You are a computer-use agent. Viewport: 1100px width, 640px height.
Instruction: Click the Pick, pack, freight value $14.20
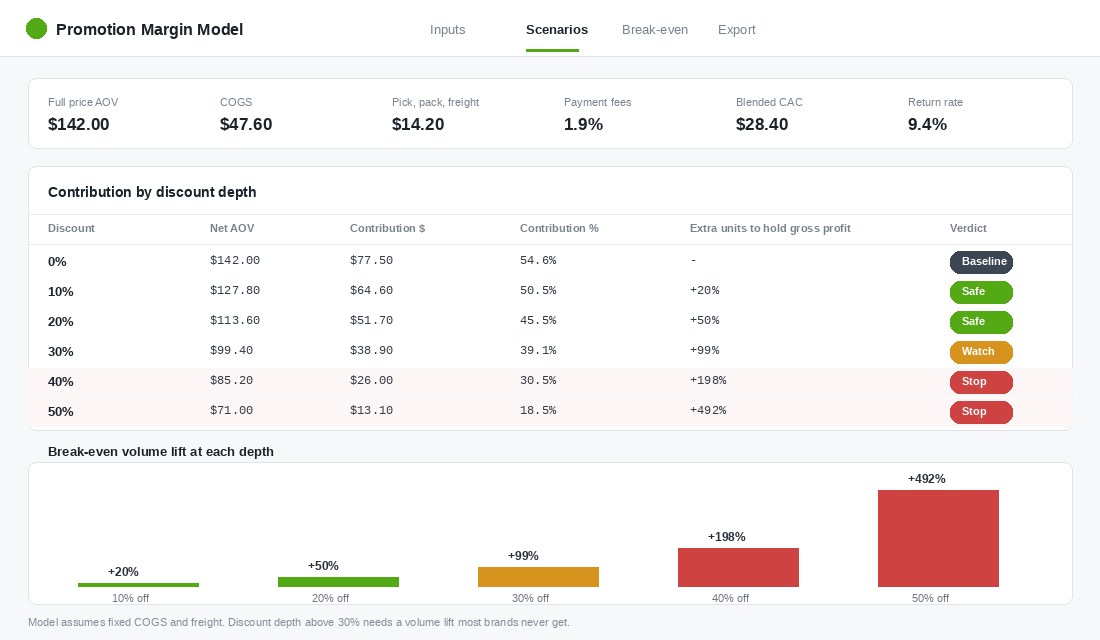tap(418, 124)
